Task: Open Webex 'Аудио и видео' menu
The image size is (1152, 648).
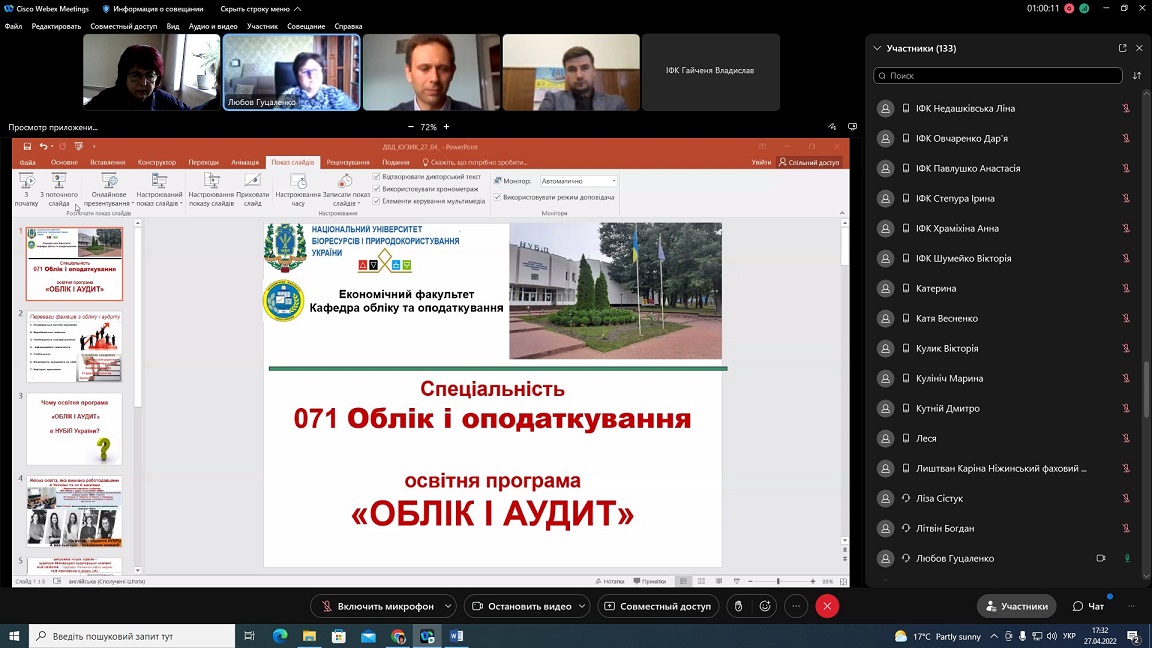Action: click(x=213, y=26)
